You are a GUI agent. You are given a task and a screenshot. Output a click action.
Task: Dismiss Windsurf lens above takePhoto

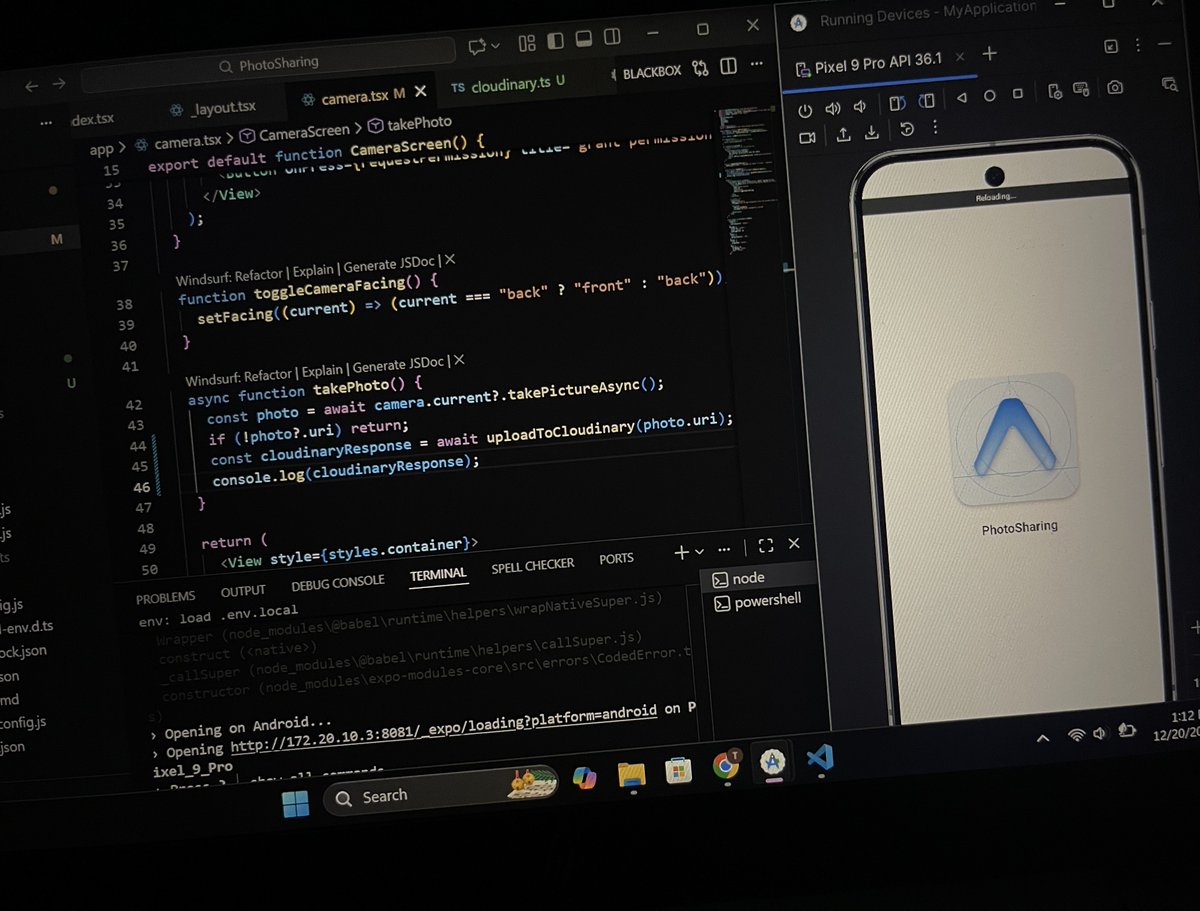(458, 361)
